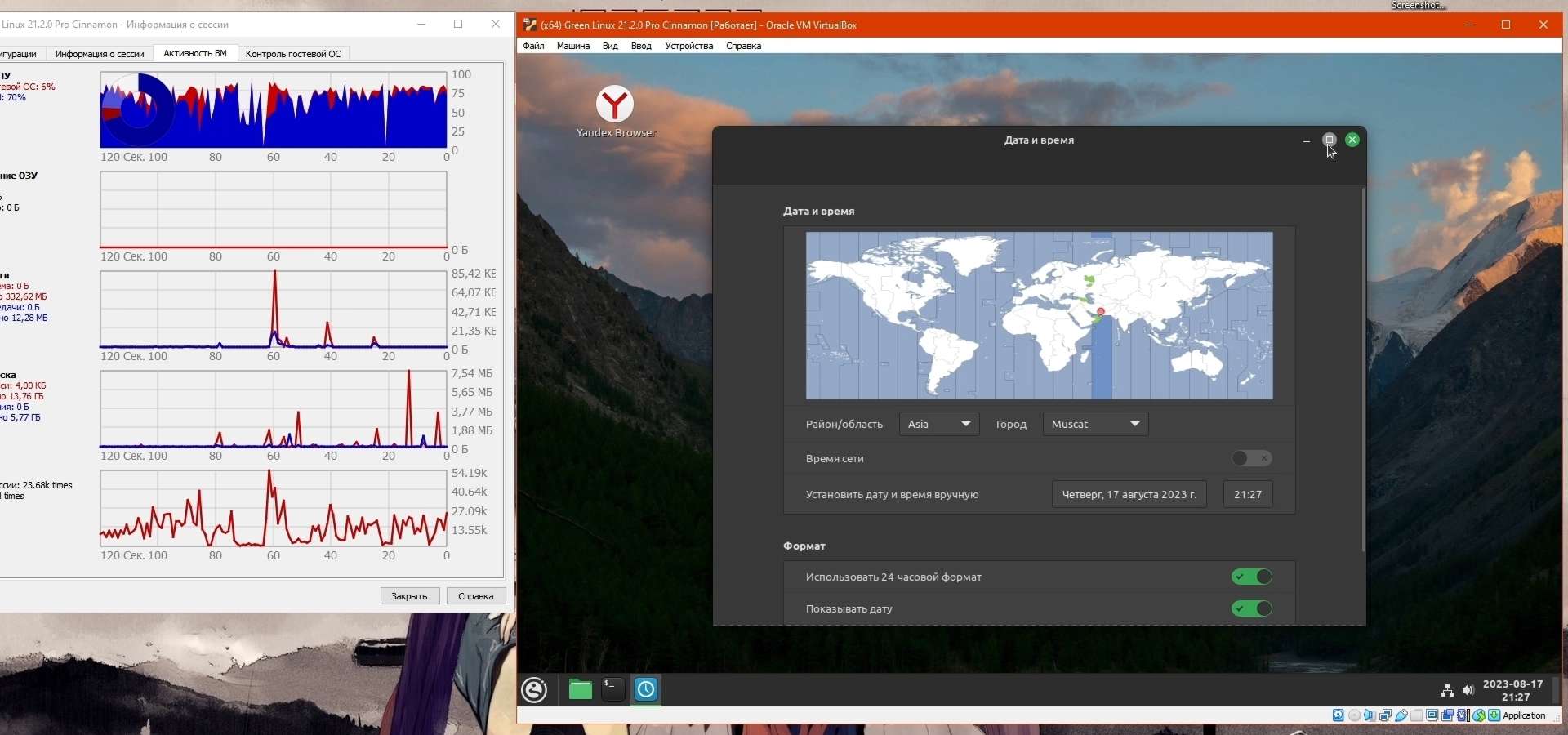Click the VirtualBox optical disc indicator

tap(1355, 715)
